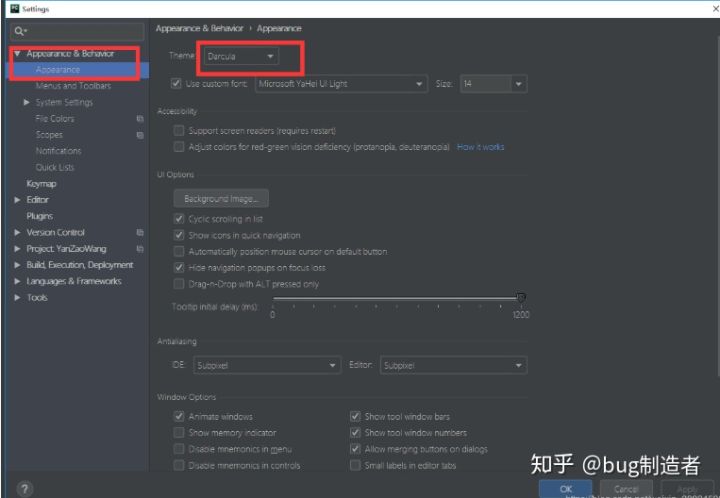Open the How it works link
The image size is (720, 498).
(480, 147)
